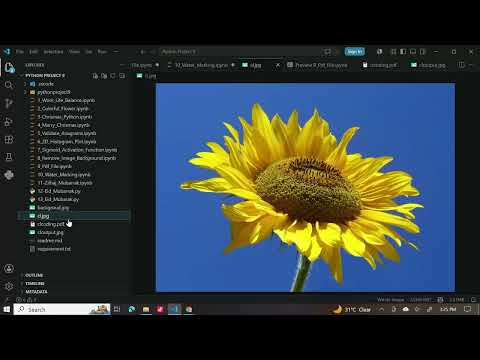Open the Python icon in activity bar

point(9,175)
